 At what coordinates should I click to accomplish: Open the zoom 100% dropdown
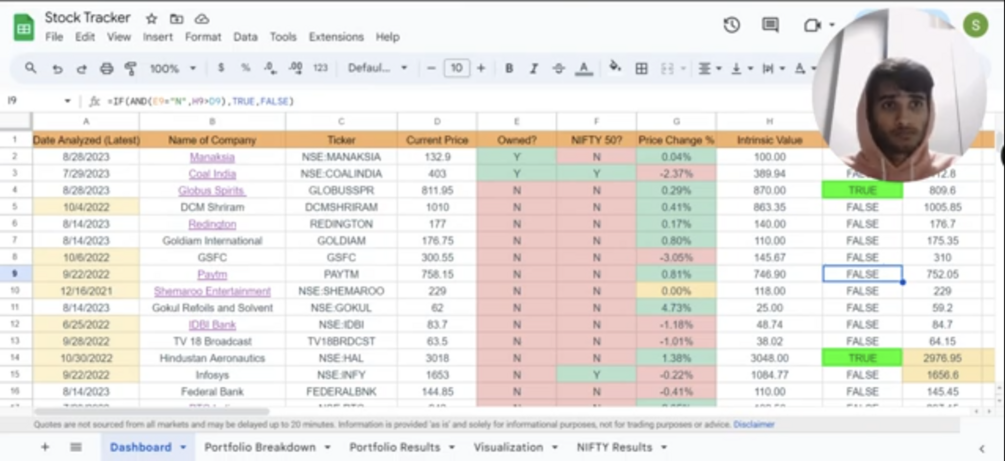pos(173,68)
